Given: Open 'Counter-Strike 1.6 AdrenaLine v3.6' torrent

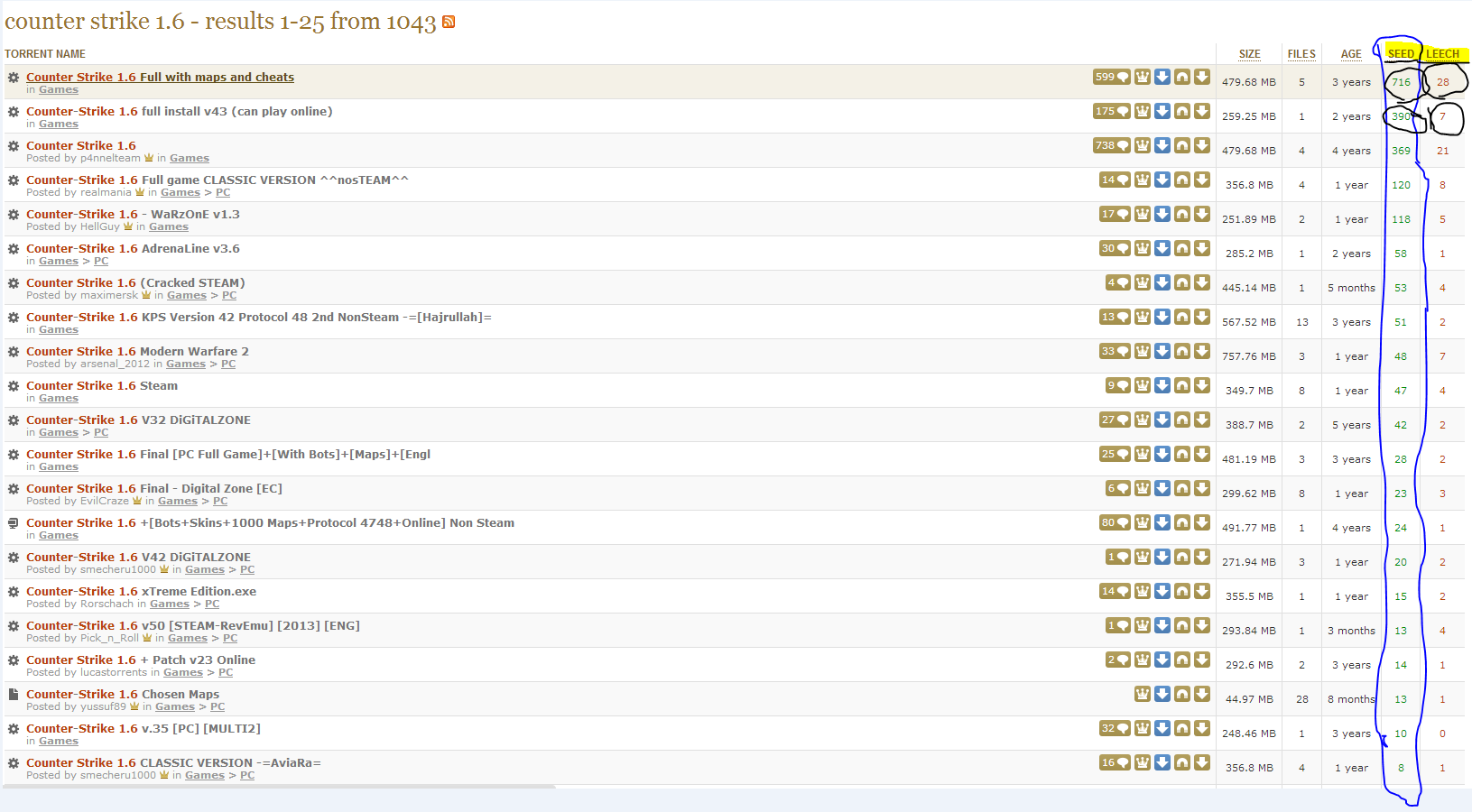Looking at the screenshot, I should (133, 248).
